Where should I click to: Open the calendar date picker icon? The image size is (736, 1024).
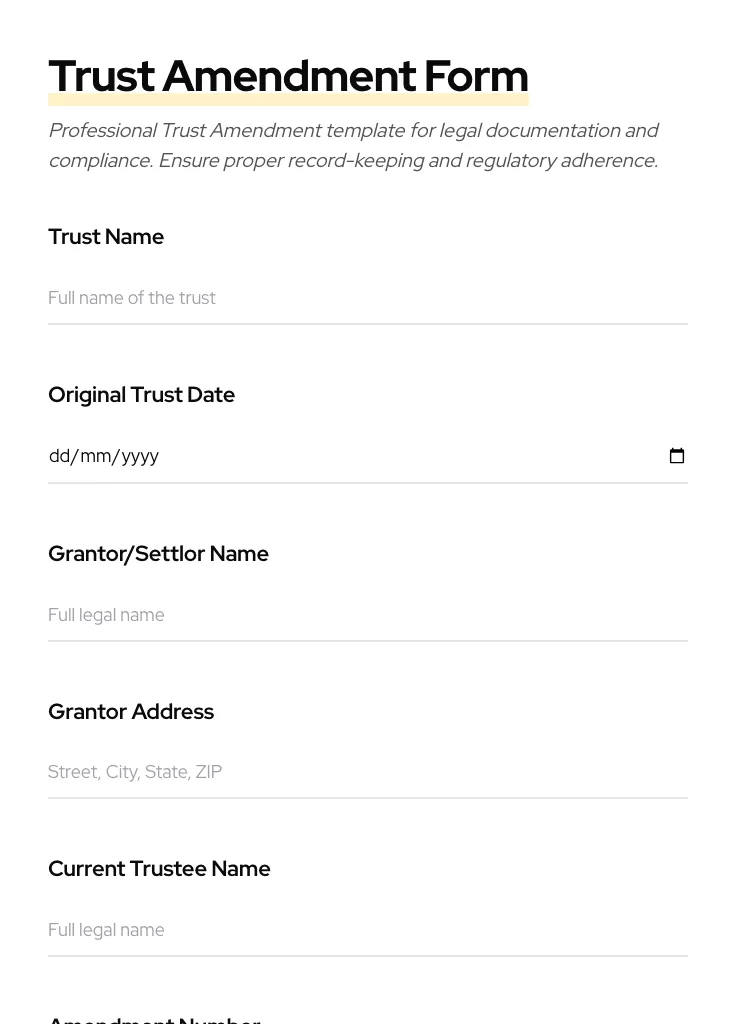[x=677, y=455]
